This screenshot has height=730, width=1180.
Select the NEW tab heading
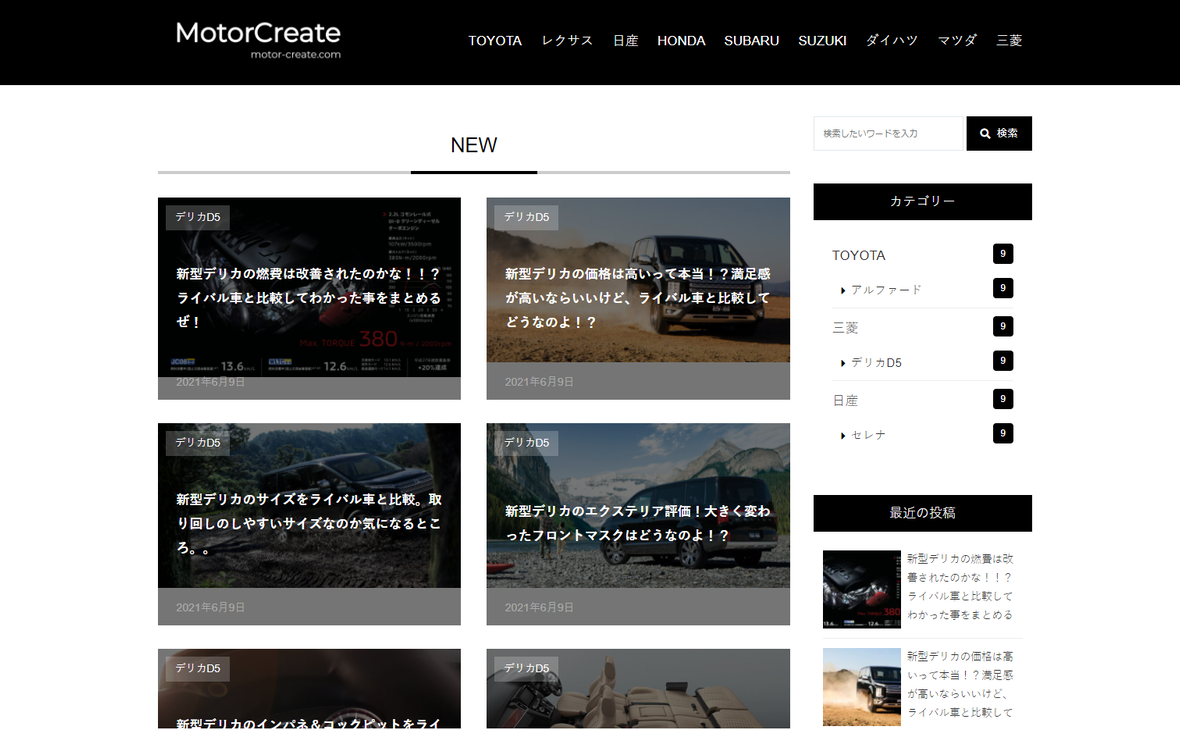pos(473,145)
